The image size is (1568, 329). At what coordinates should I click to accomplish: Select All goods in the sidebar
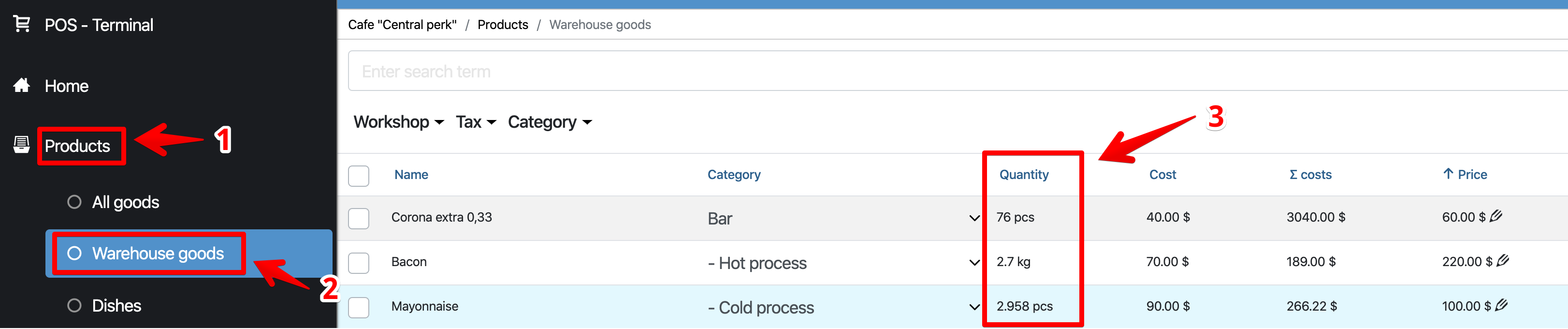click(x=125, y=202)
